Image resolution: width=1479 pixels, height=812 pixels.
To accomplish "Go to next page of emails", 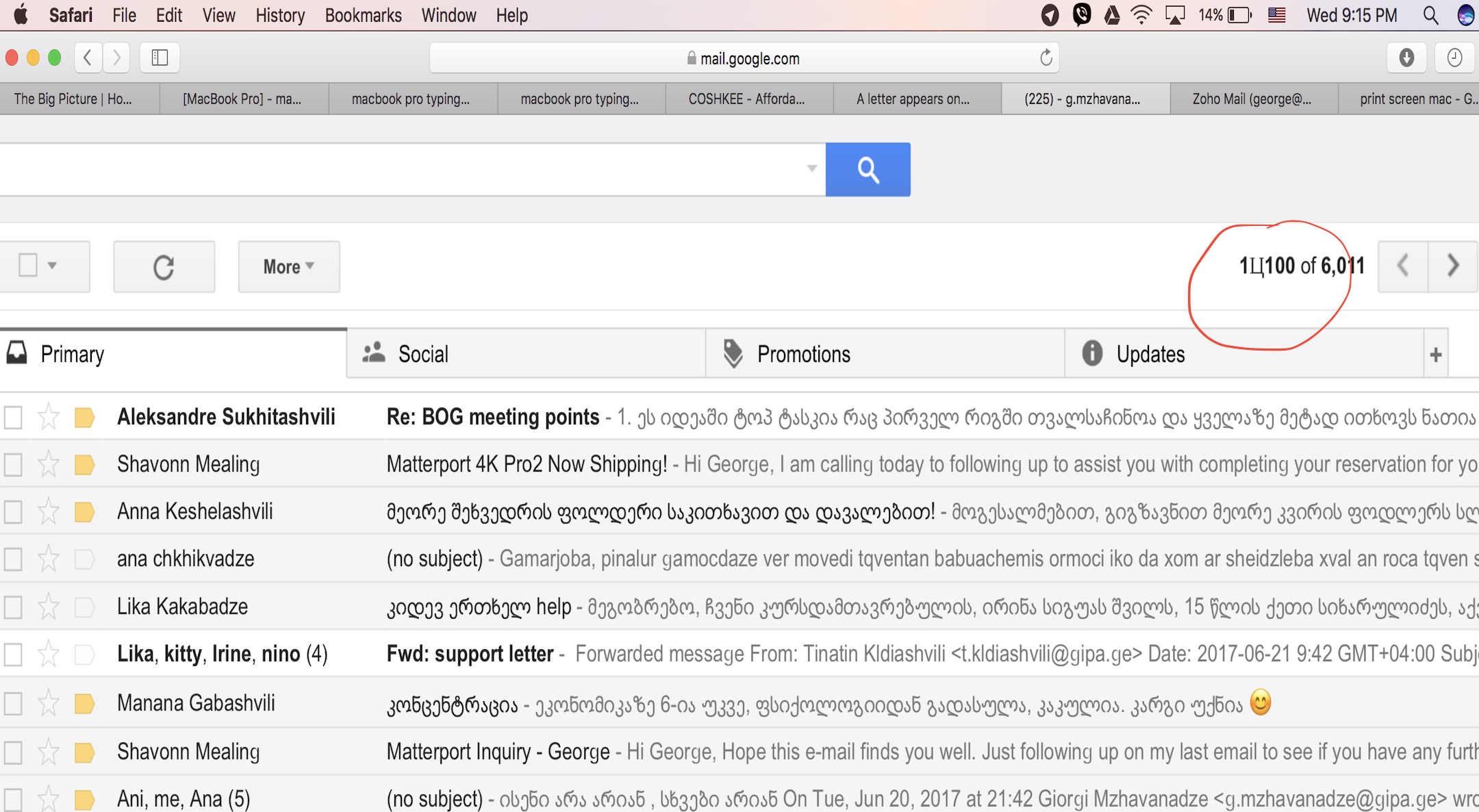I will pyautogui.click(x=1452, y=266).
